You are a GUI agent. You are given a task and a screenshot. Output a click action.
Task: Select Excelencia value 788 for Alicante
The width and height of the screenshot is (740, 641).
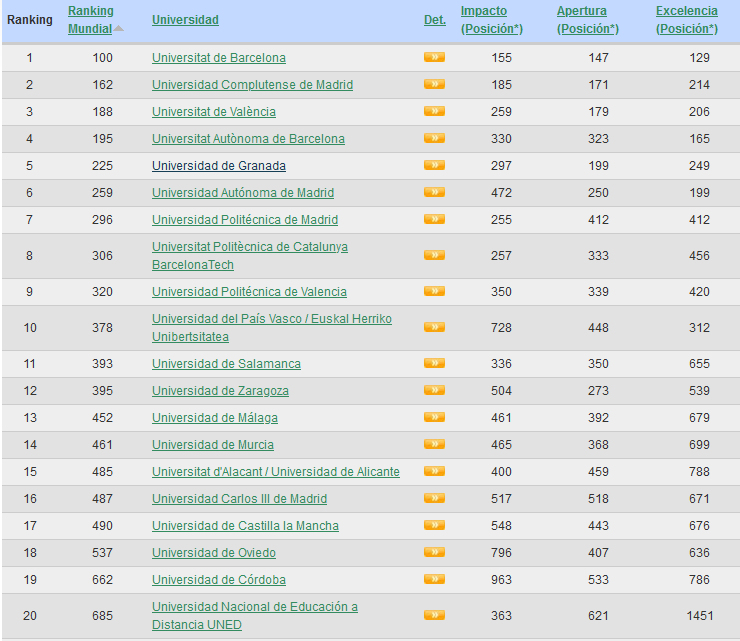[699, 472]
